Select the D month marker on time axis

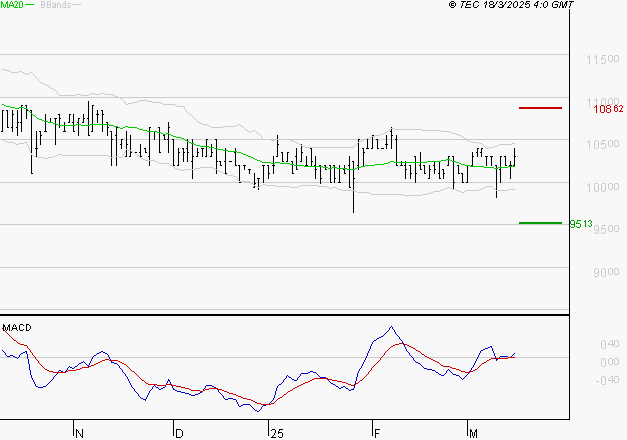point(179,432)
